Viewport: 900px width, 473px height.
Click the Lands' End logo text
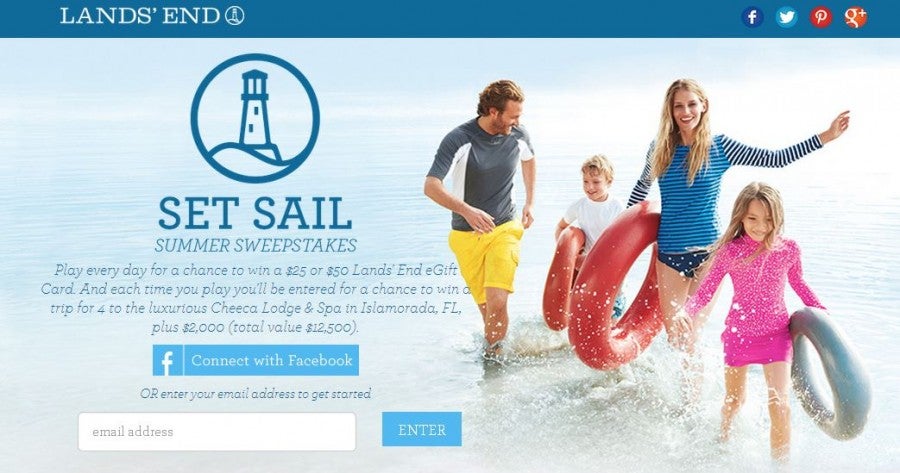140,15
